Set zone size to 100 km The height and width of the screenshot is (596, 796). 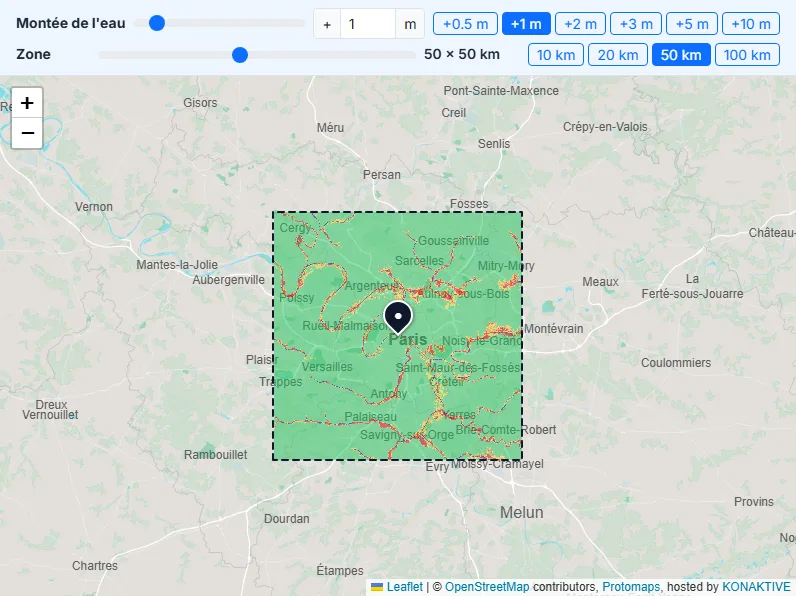(x=747, y=55)
